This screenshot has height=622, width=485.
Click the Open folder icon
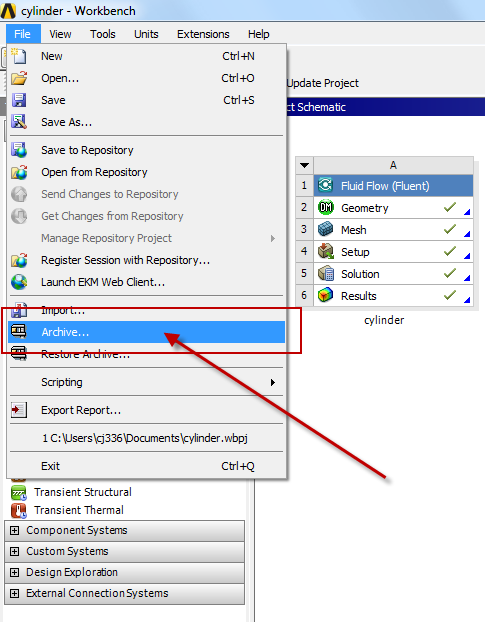19,78
